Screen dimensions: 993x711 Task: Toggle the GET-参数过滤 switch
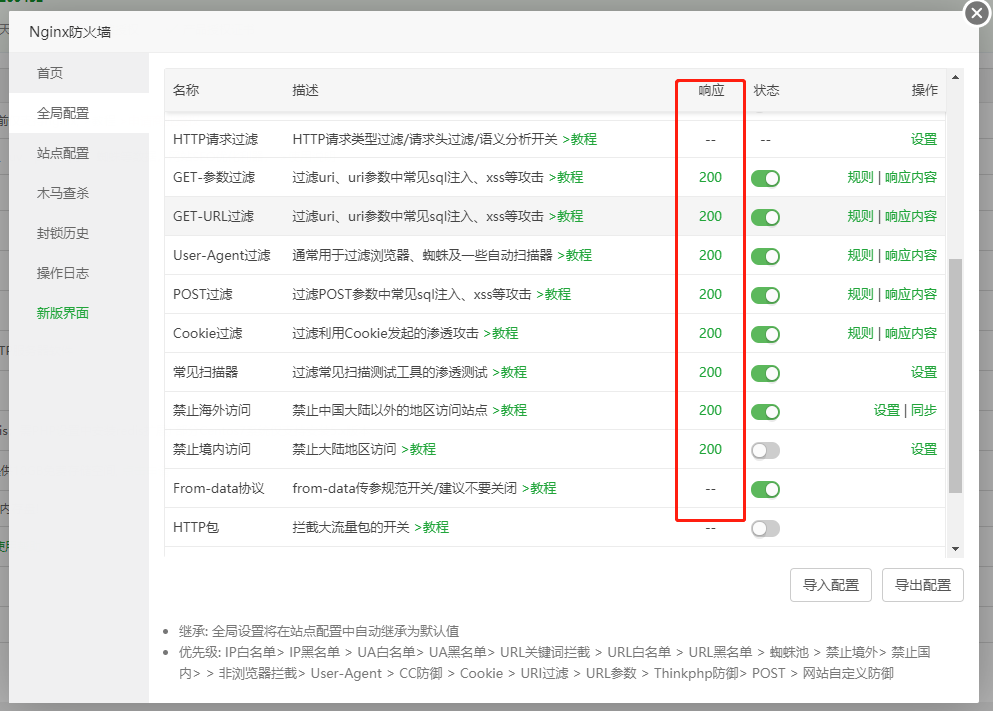[765, 179]
